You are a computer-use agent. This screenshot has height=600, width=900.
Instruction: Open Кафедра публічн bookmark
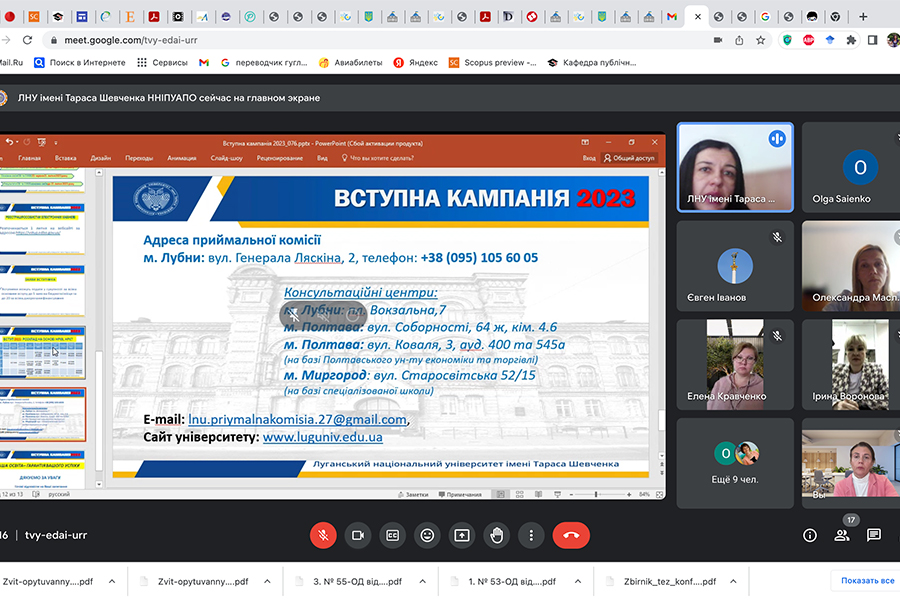(x=592, y=63)
